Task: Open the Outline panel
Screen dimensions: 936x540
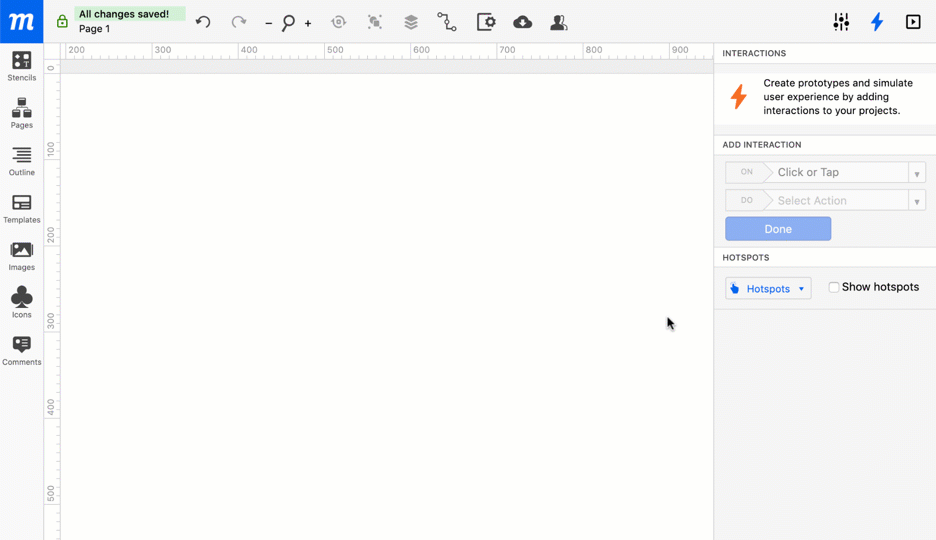Action: (21, 161)
